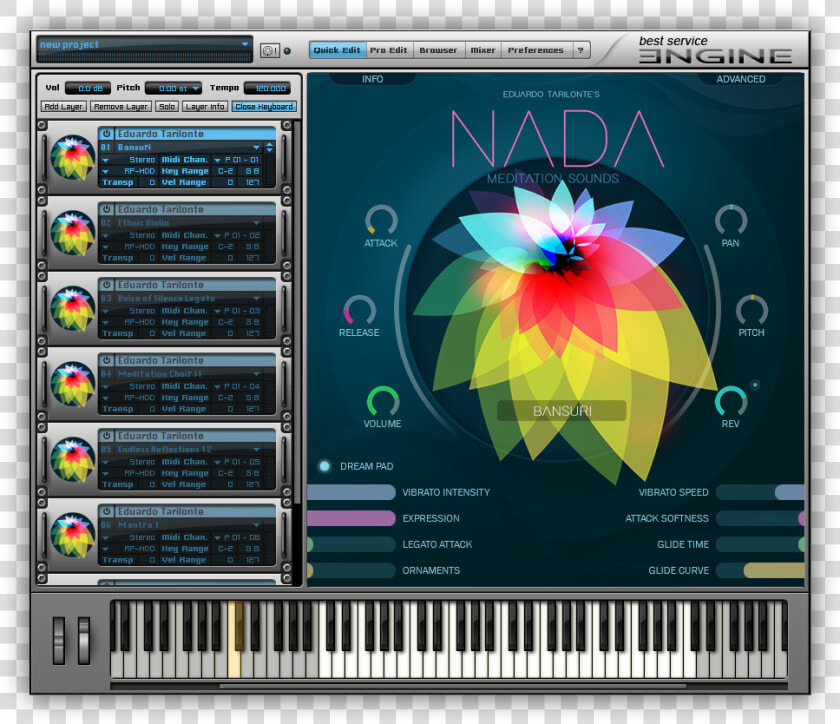Click the Tempo value field
This screenshot has height=724, width=840.
coord(267,88)
